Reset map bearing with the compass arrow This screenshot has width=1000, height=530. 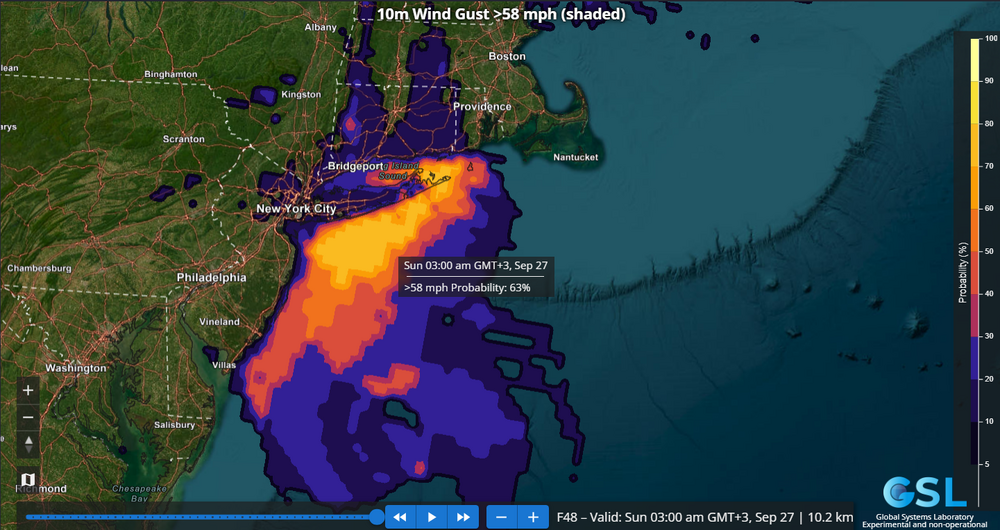[28, 444]
